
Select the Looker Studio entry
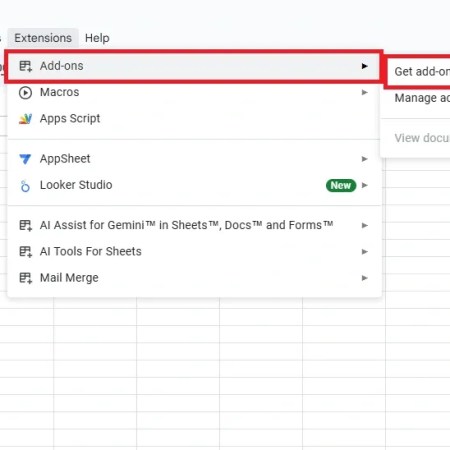[194, 185]
